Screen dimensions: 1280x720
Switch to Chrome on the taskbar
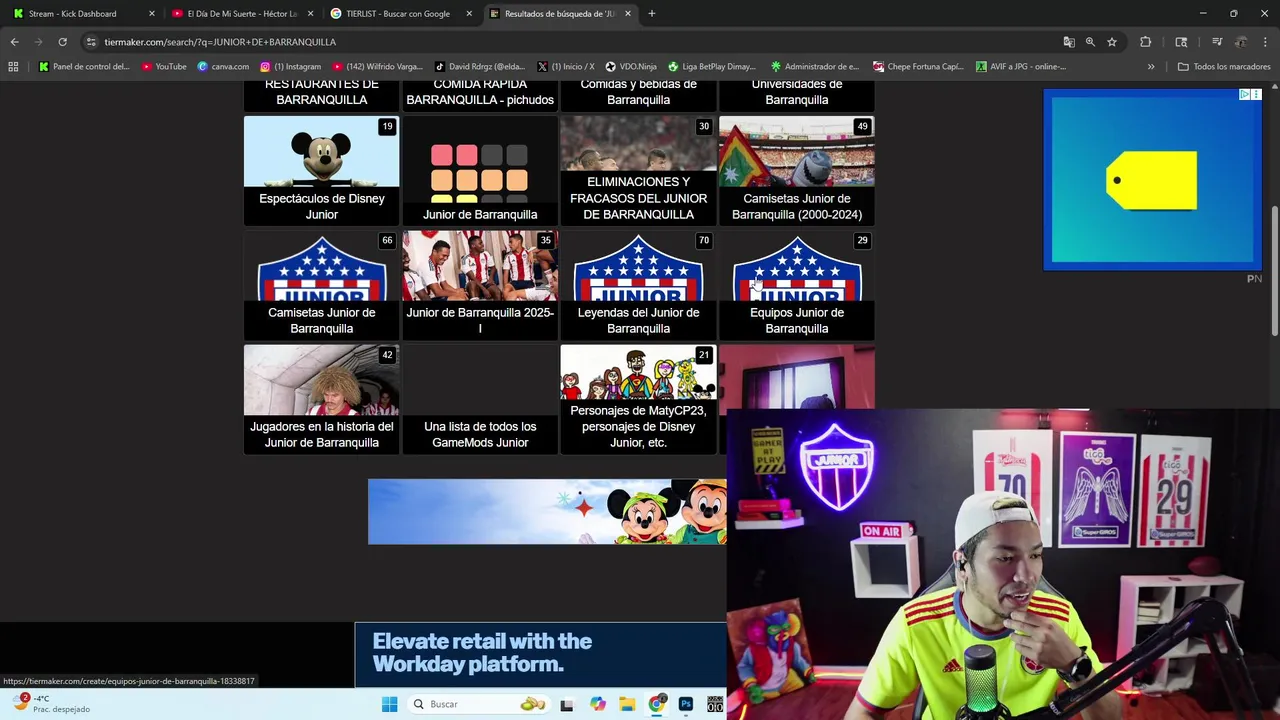[656, 704]
